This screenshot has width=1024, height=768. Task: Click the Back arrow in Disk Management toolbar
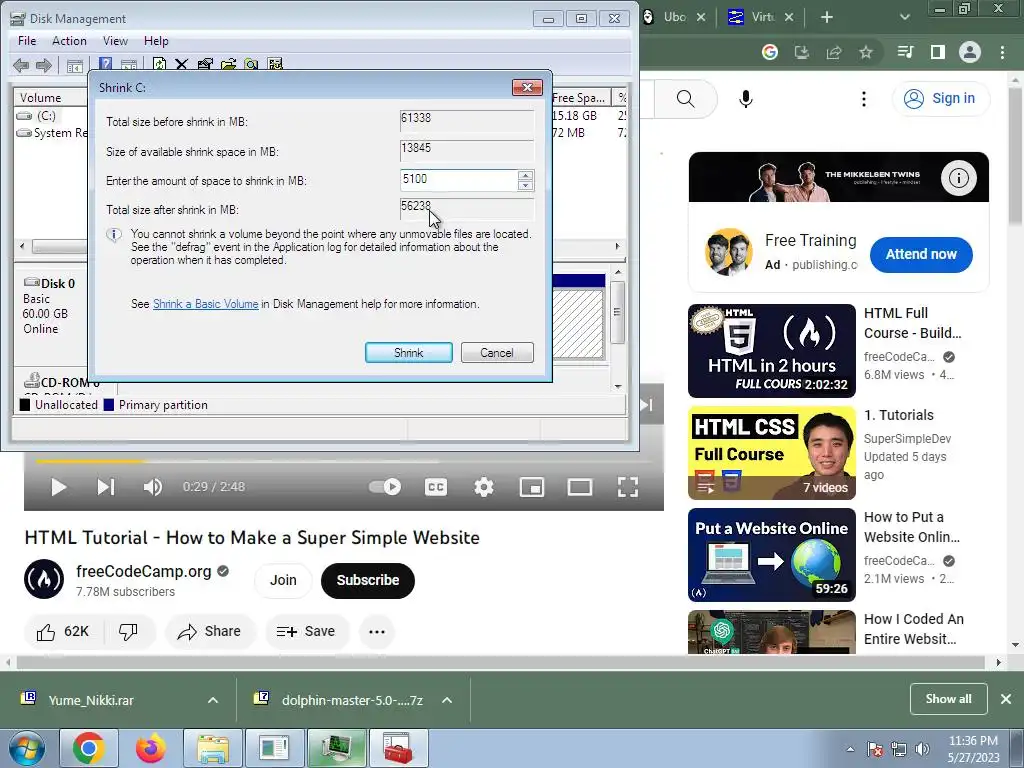click(21, 65)
